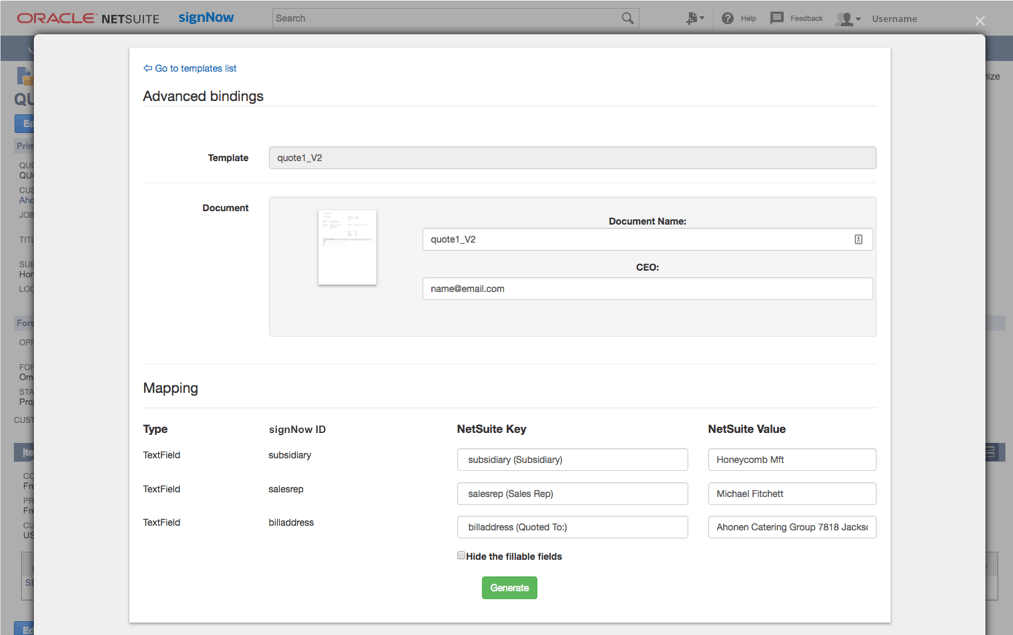
Task: Click the autofill icon in Document Name
Action: click(x=858, y=239)
